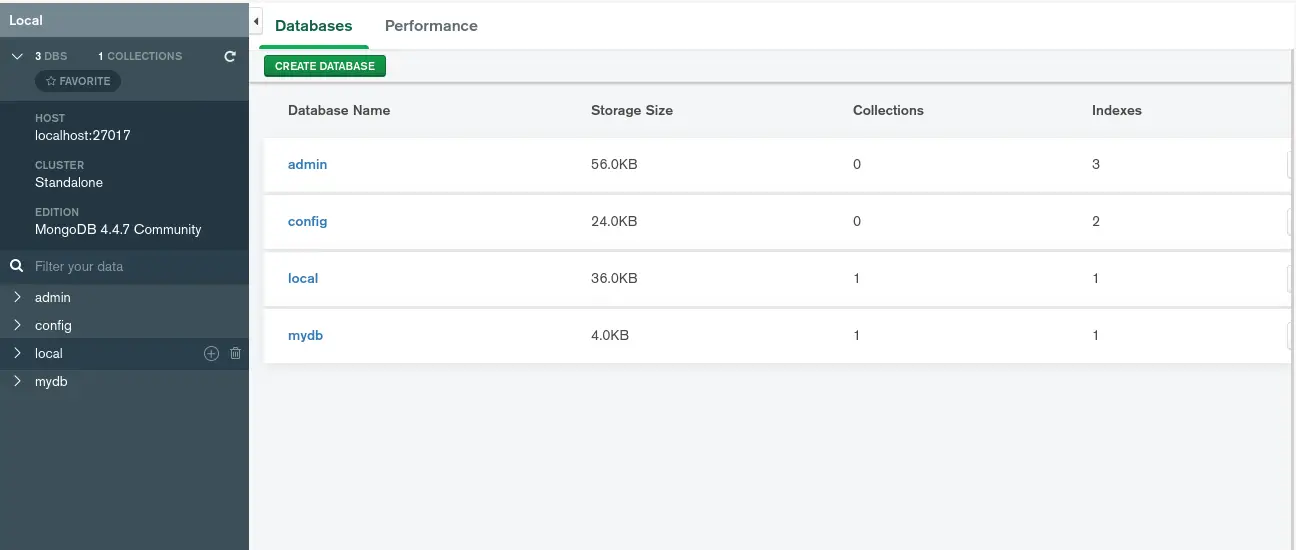Open the config database link in table

click(x=307, y=221)
